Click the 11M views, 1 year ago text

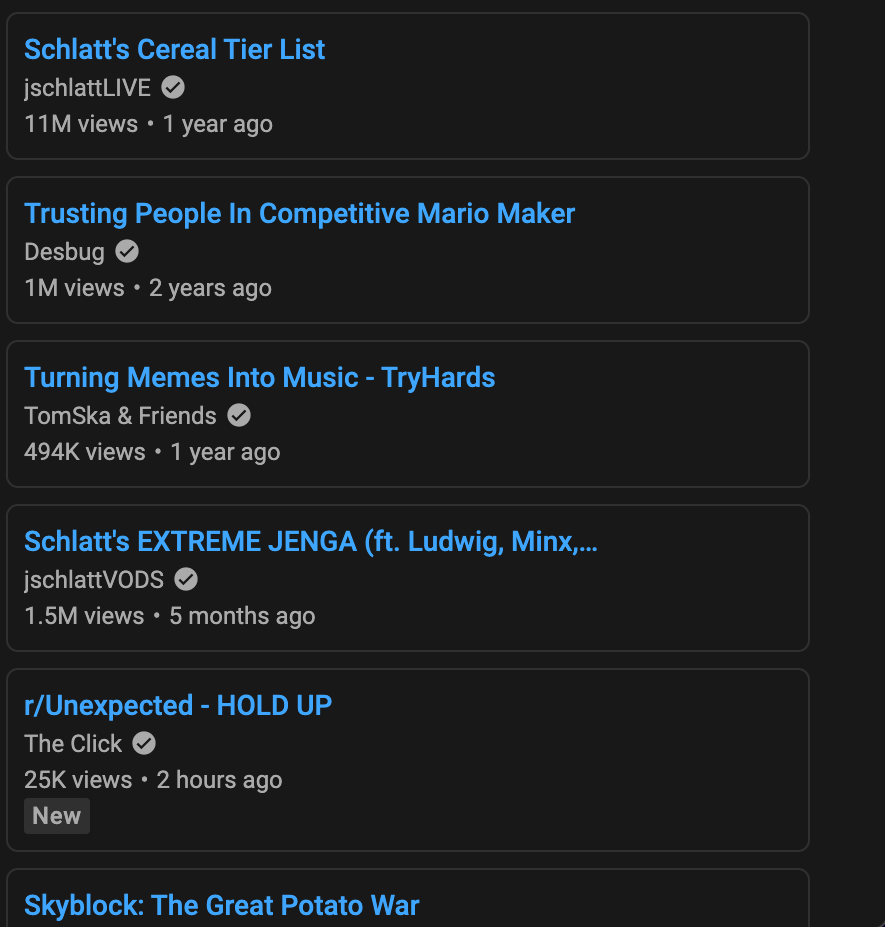pyautogui.click(x=148, y=124)
